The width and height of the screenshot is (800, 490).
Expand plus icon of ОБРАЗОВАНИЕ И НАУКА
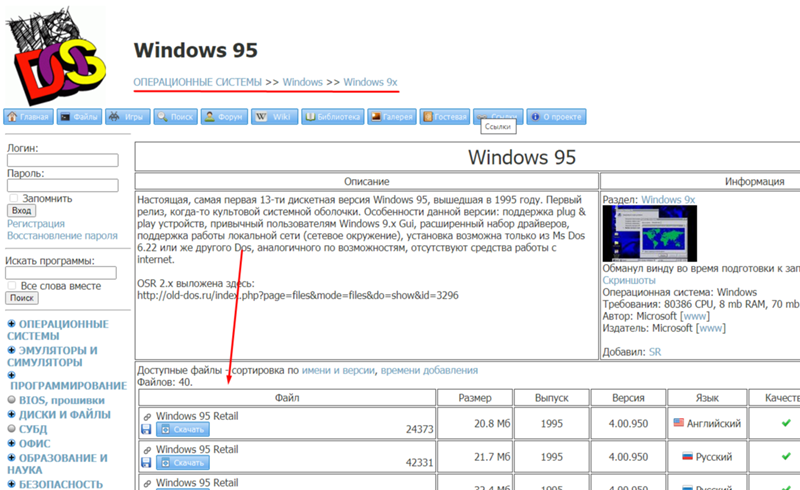(12, 457)
